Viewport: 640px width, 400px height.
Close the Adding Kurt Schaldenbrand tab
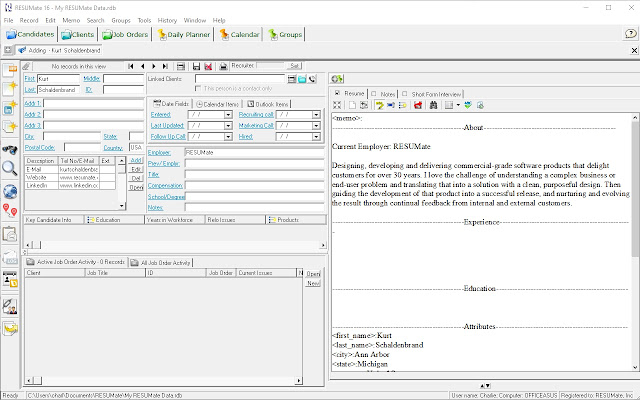pos(634,50)
